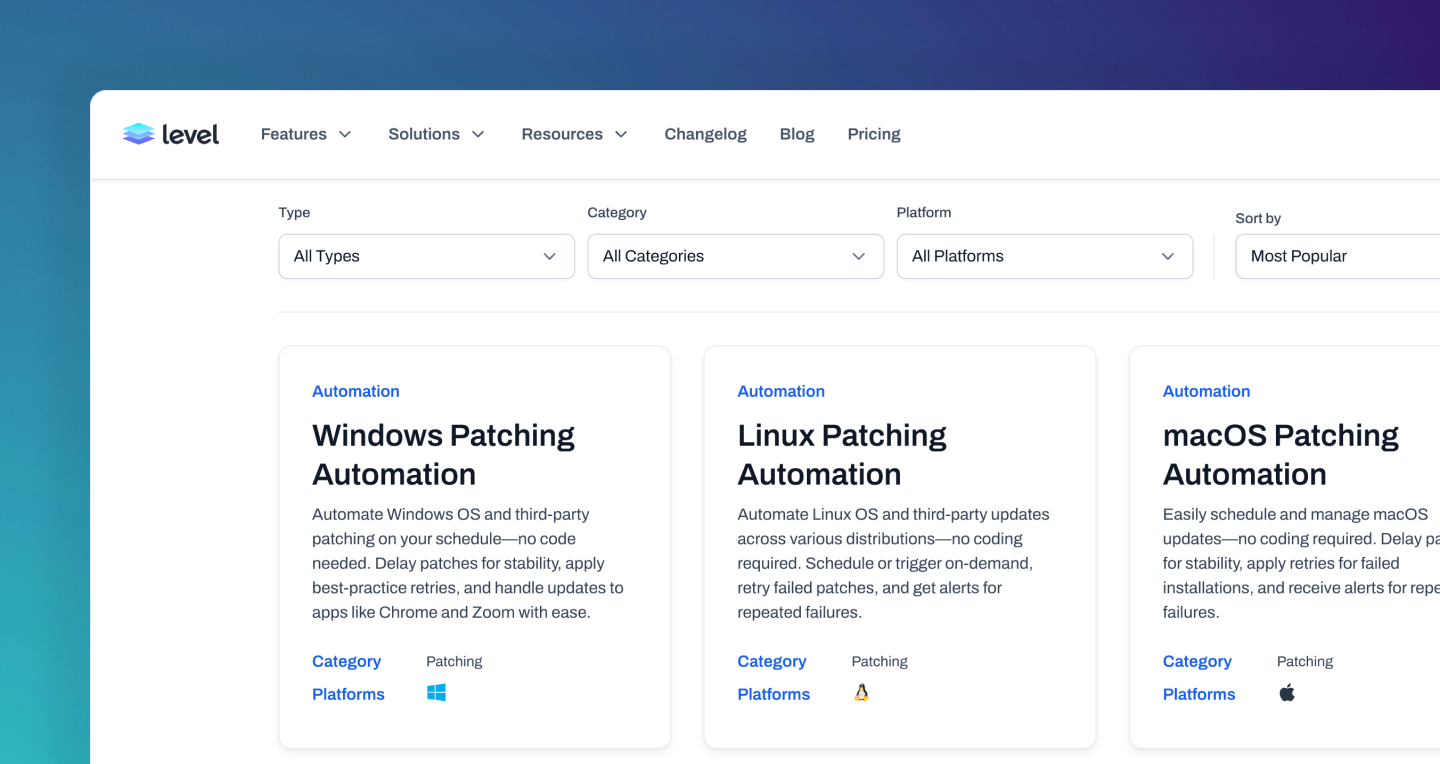
Task: Open Linux Patching Automation card title
Action: (x=842, y=455)
